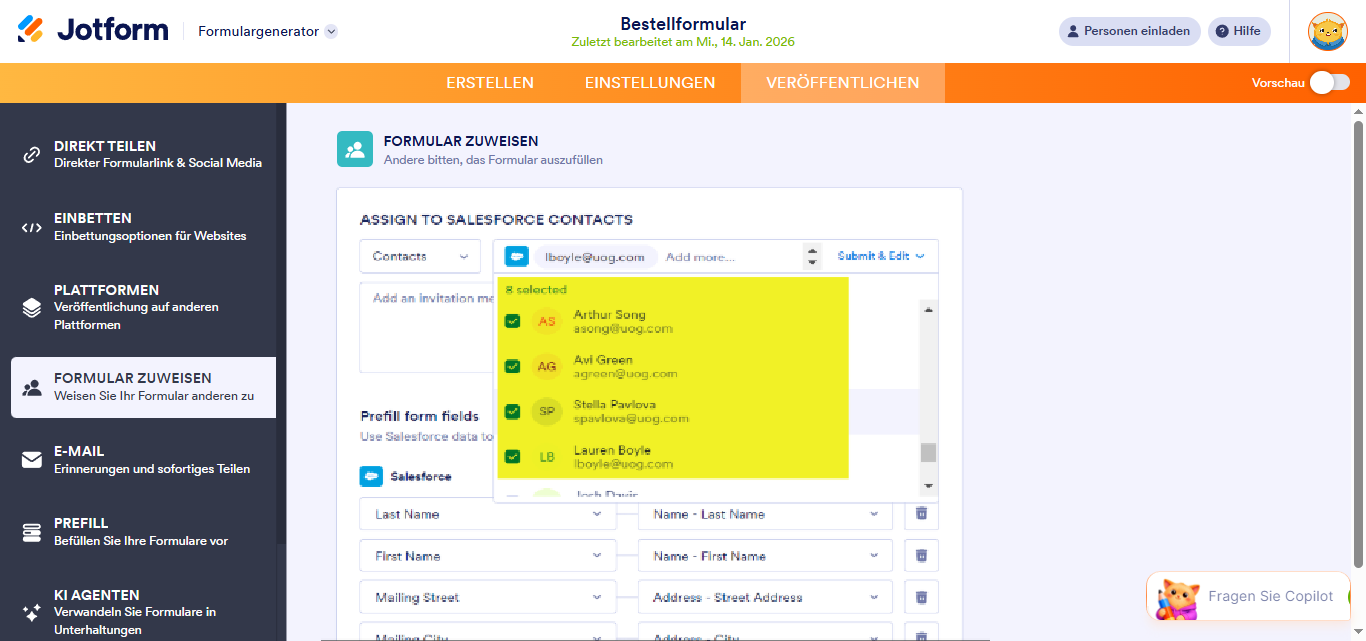The height and width of the screenshot is (641, 1366).
Task: Click Stella Pavlova's SP avatar
Action: pyautogui.click(x=547, y=411)
